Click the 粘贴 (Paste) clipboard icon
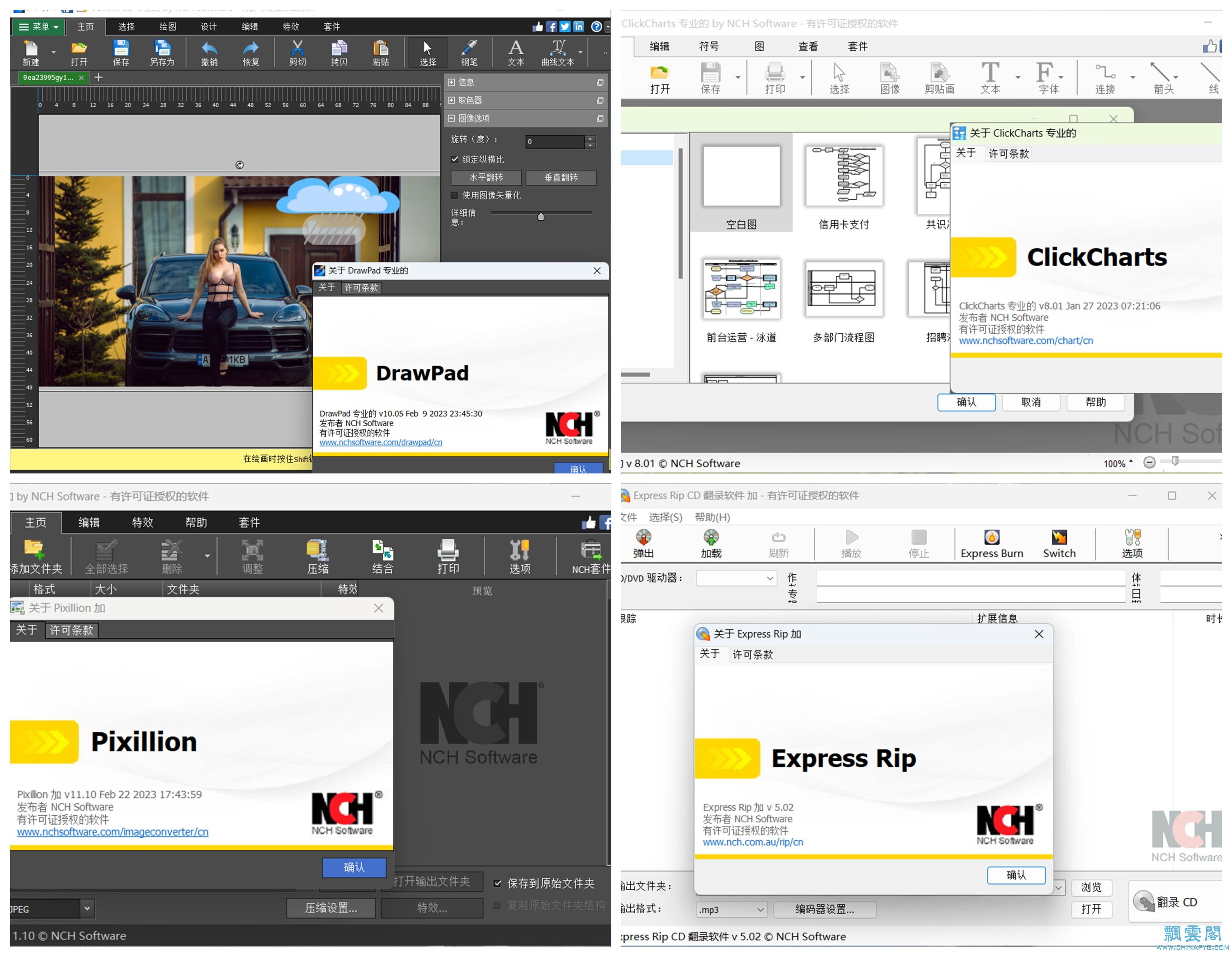 tap(381, 53)
